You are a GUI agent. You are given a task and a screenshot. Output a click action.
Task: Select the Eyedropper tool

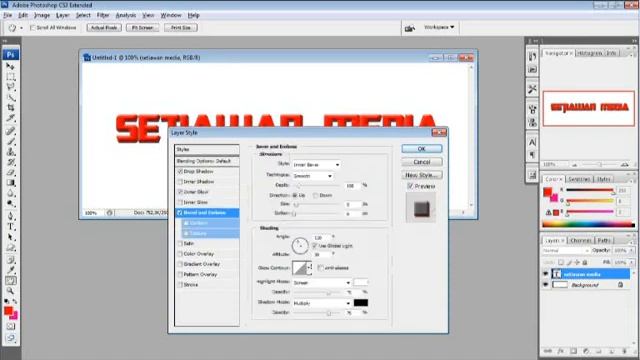[x=11, y=270]
